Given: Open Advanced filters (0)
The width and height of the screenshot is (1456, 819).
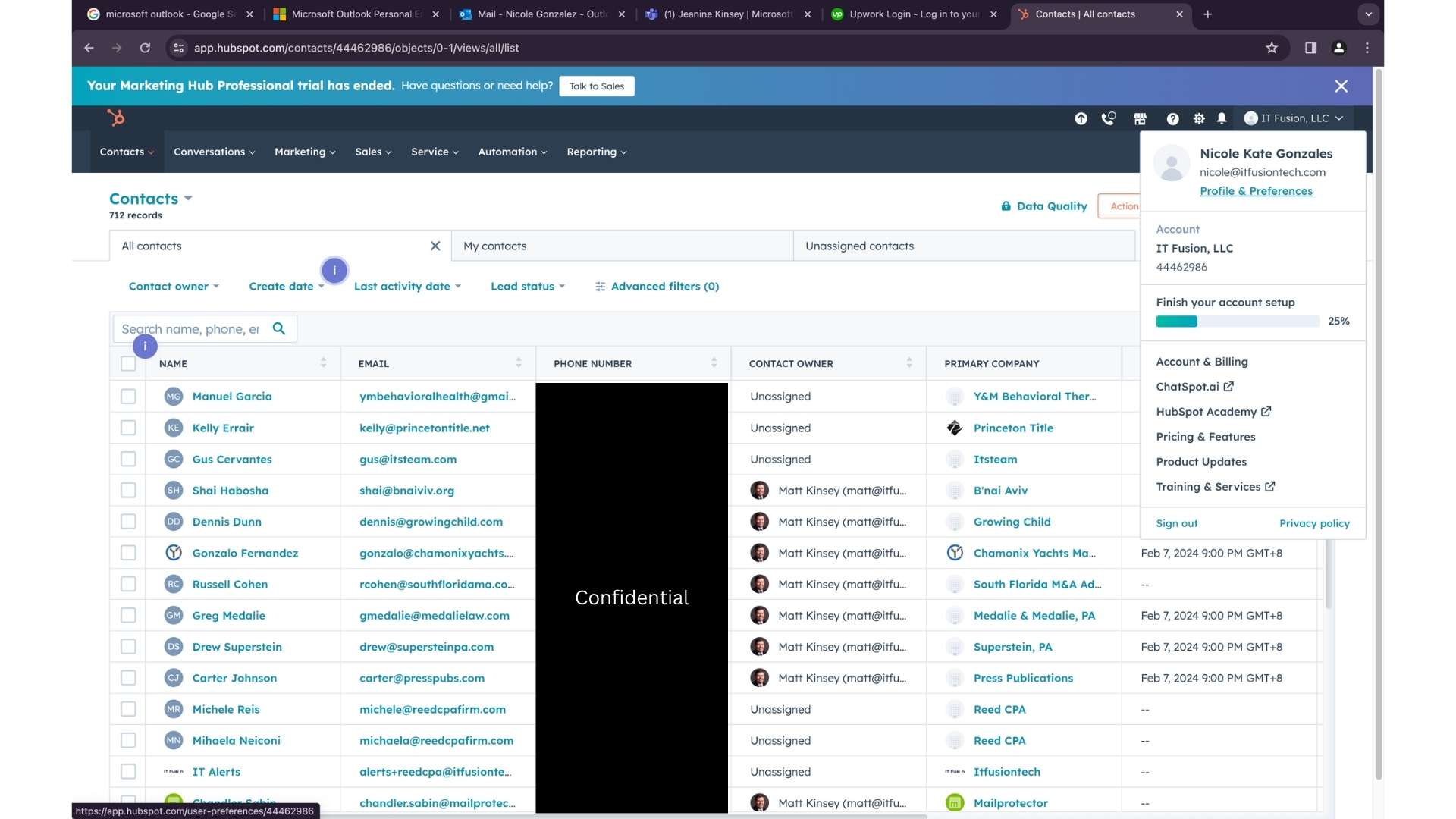Looking at the screenshot, I should 657,286.
